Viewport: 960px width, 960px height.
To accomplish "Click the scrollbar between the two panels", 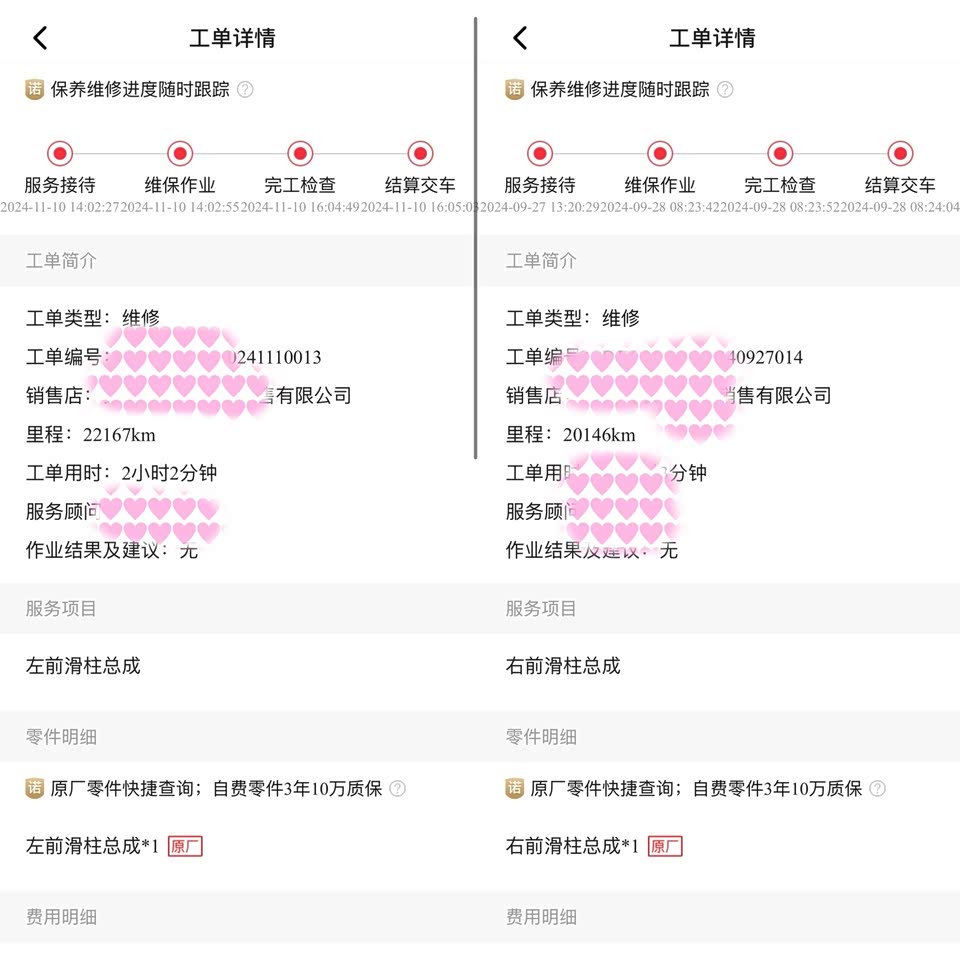I will (x=475, y=238).
